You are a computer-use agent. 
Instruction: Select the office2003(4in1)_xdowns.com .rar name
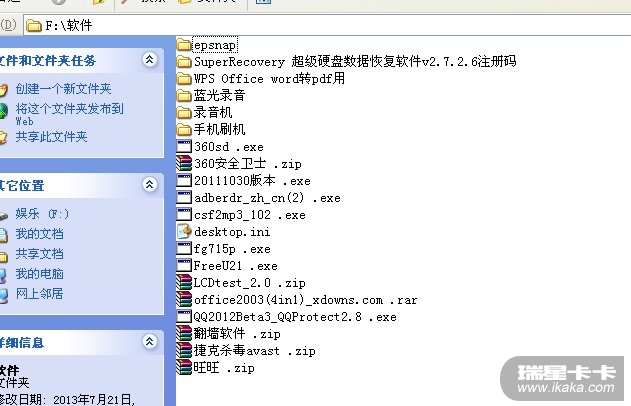point(305,299)
